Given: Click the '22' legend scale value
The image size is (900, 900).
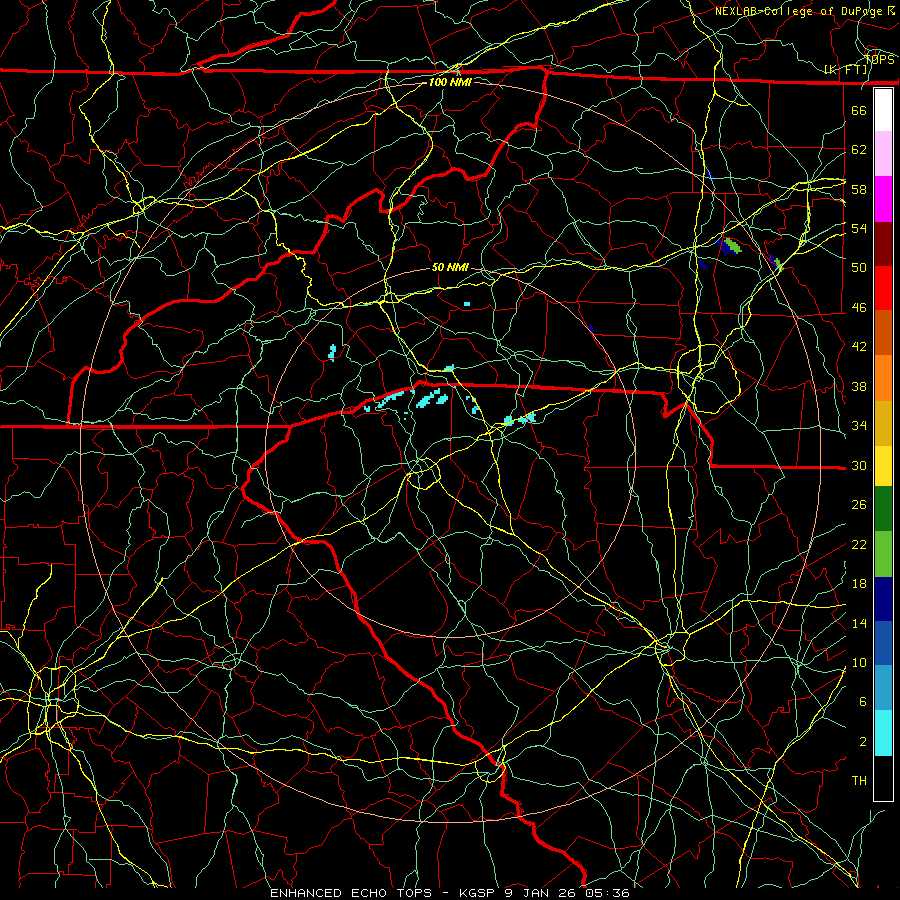Looking at the screenshot, I should 859,544.
